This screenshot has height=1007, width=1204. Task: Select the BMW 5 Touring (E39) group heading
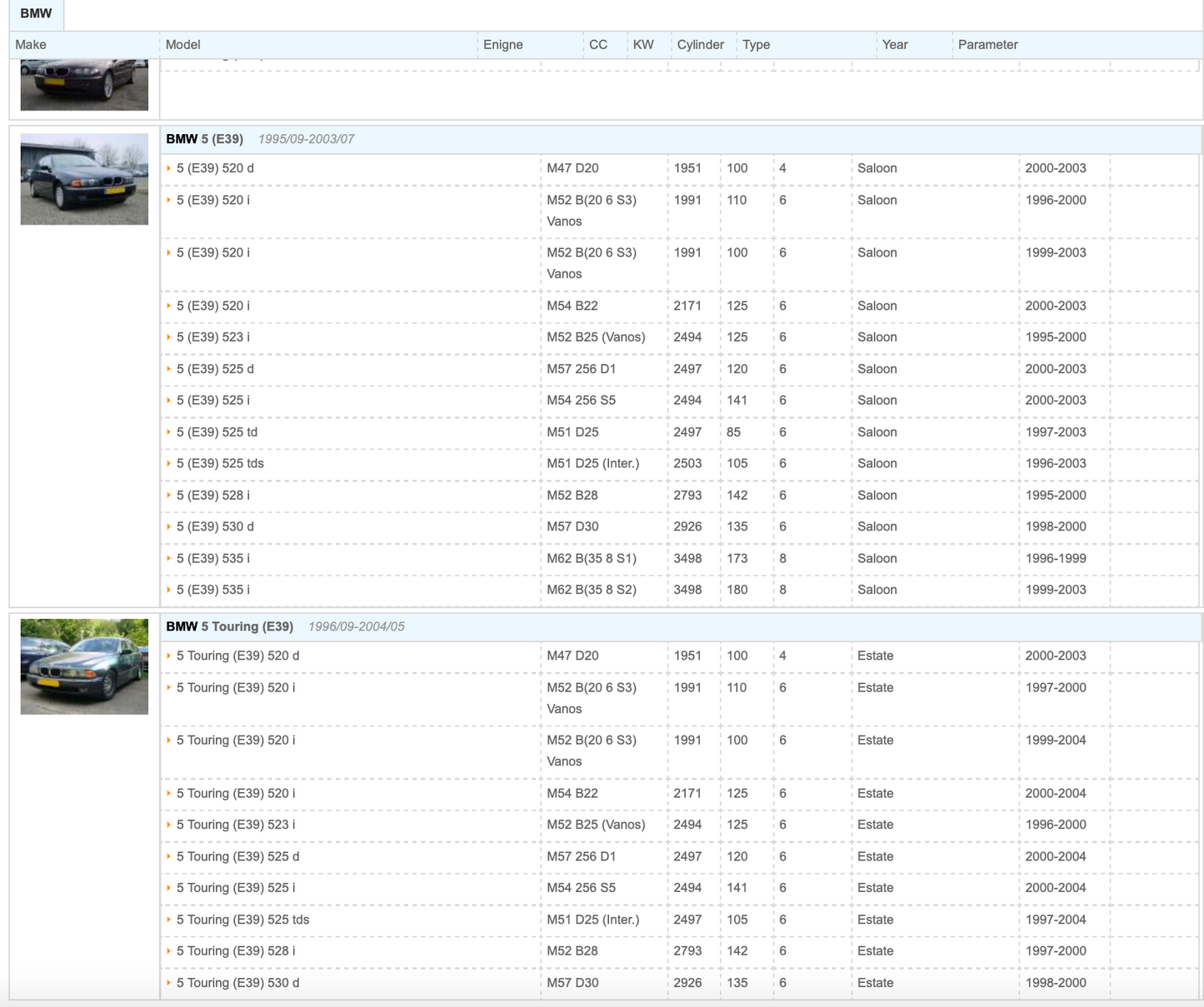[230, 626]
